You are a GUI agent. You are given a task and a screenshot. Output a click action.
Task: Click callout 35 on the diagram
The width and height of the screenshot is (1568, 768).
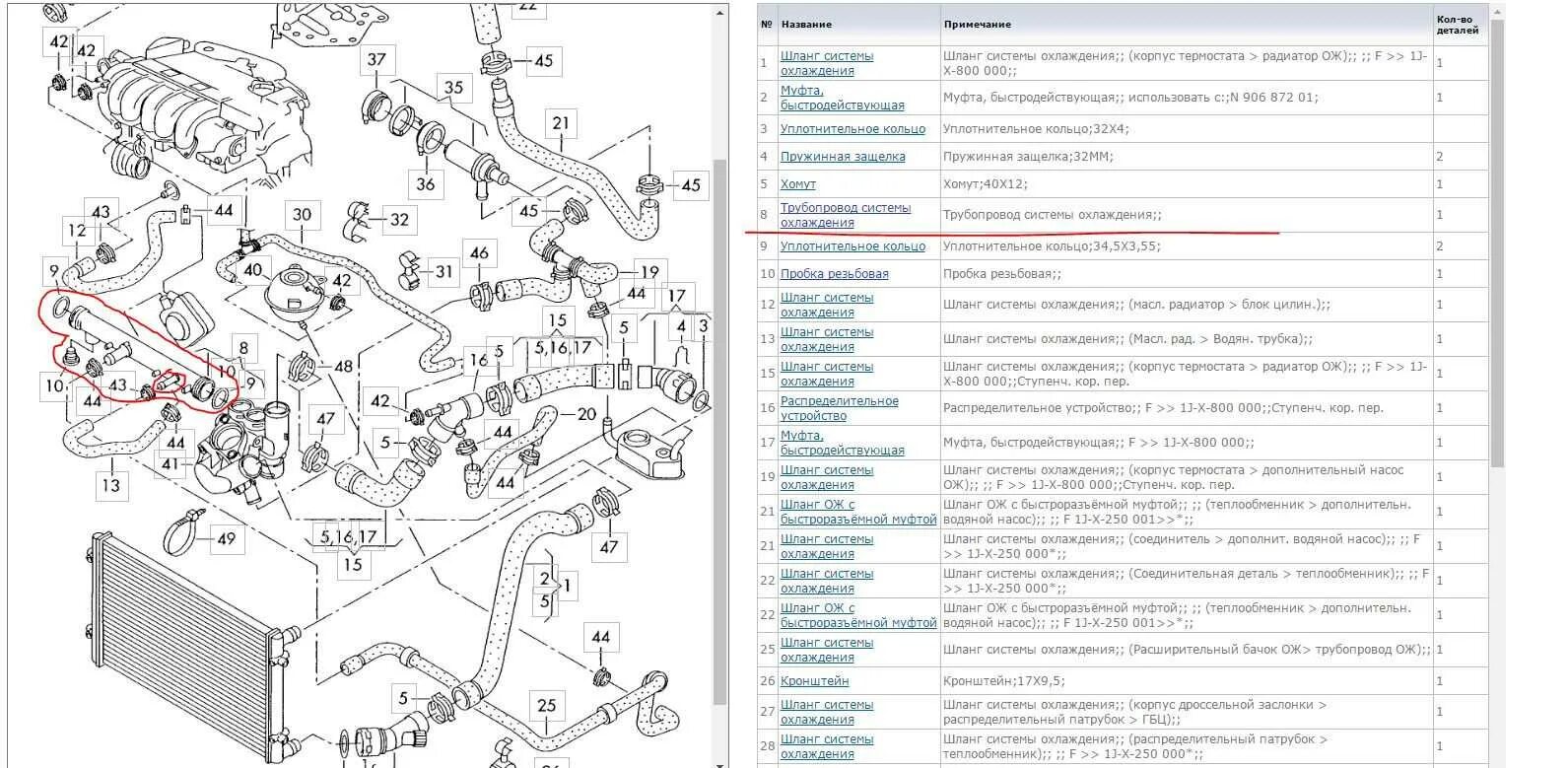click(x=453, y=88)
